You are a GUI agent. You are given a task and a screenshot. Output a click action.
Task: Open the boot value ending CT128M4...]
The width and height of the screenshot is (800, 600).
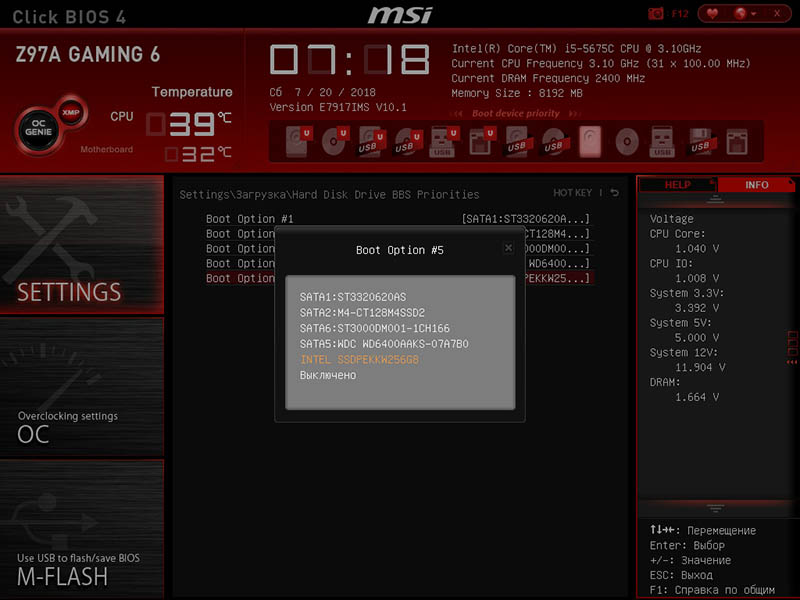557,234
